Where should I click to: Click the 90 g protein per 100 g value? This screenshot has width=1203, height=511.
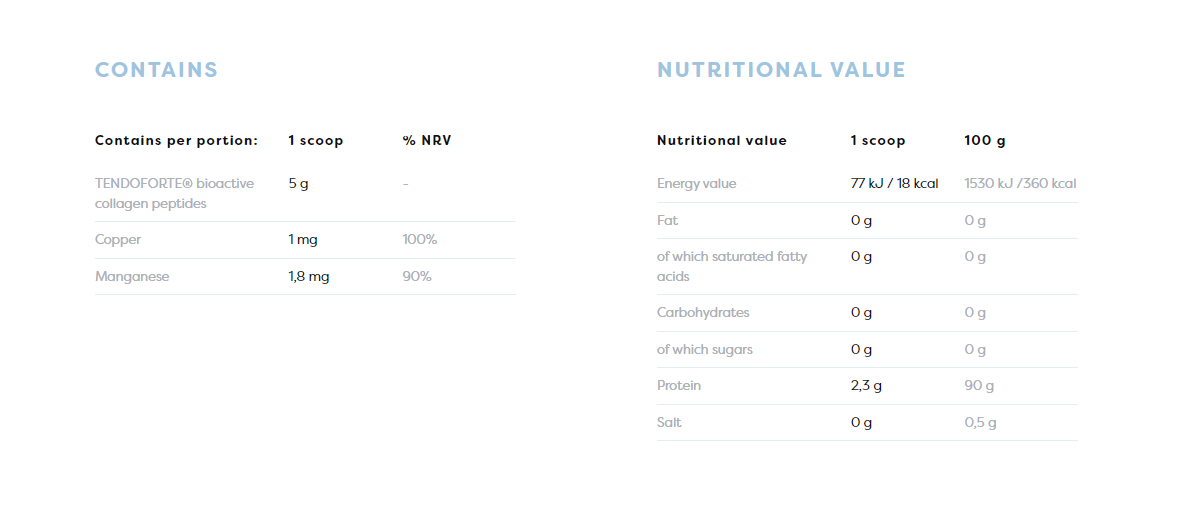pos(980,386)
